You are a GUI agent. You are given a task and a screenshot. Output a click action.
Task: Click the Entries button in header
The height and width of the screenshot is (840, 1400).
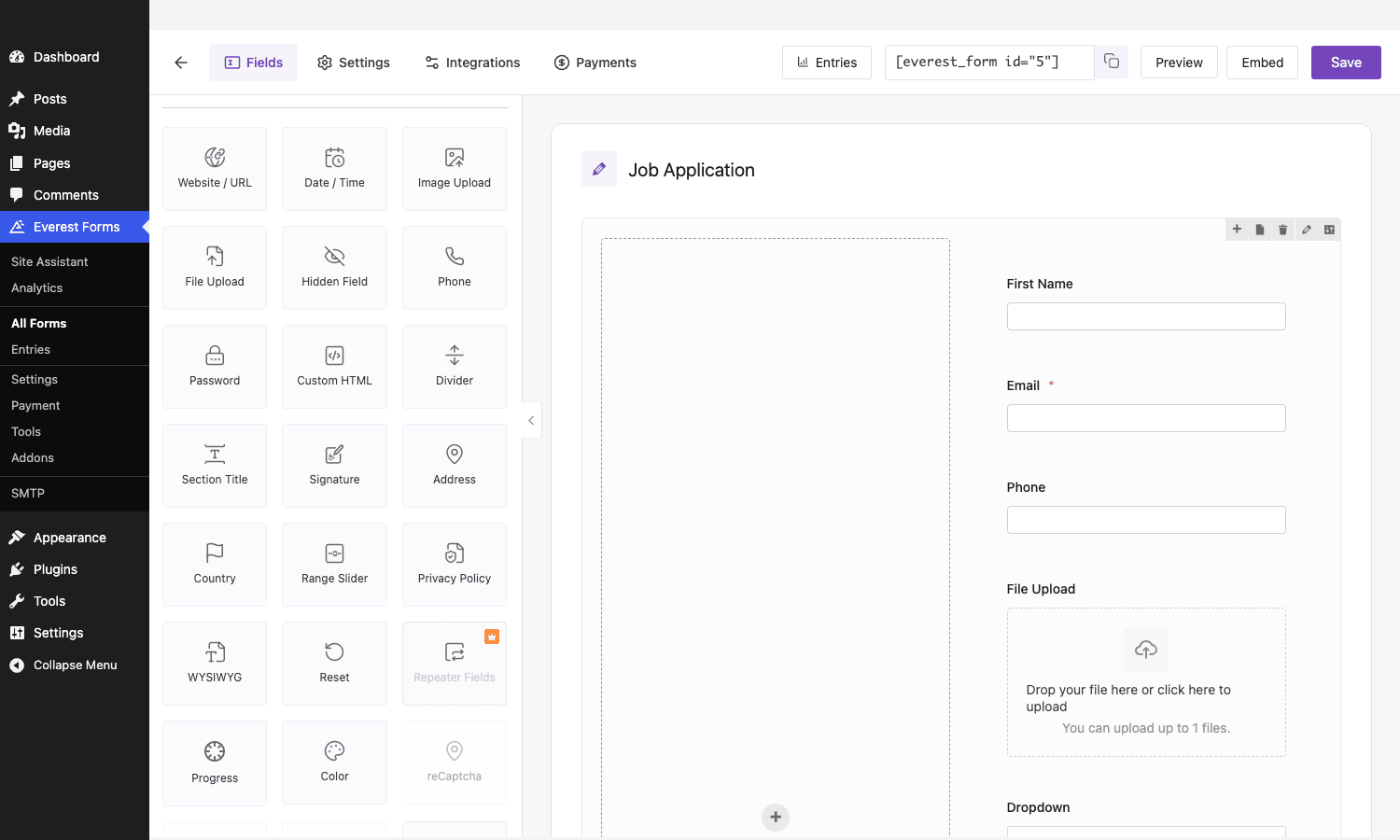pos(827,63)
